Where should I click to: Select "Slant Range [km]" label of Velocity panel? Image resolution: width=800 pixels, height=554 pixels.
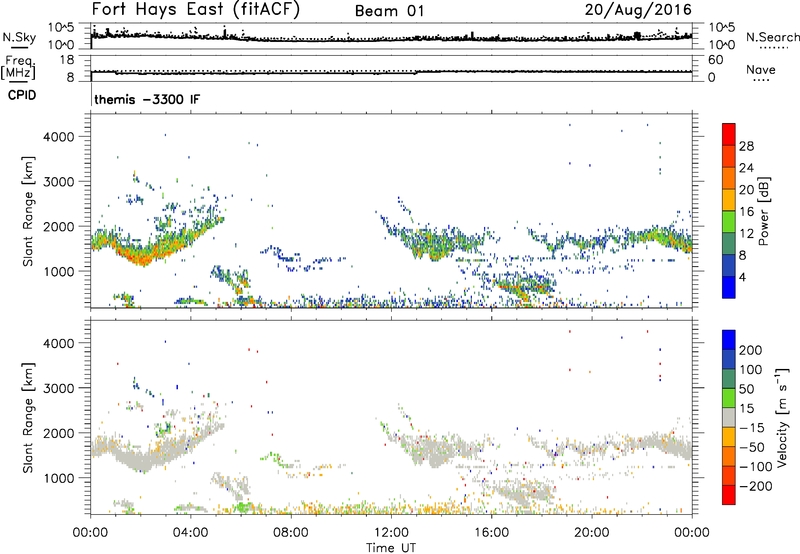click(28, 418)
